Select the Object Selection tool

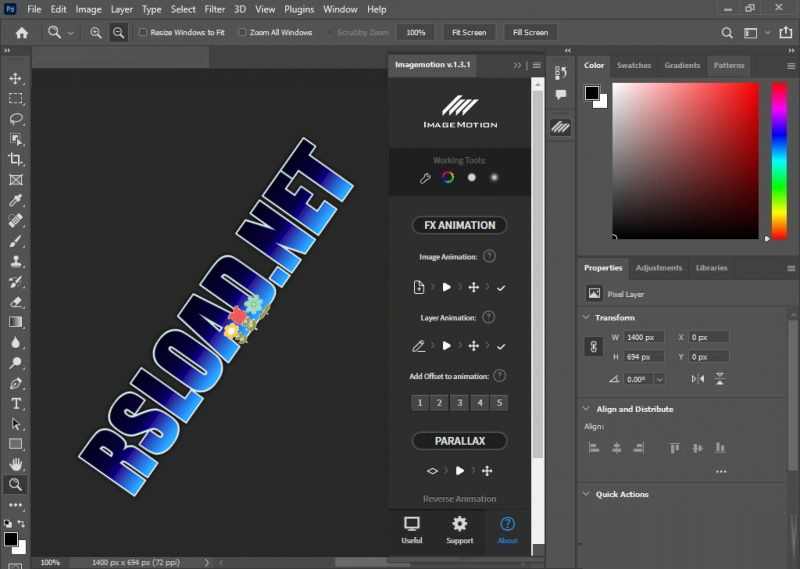click(x=15, y=139)
